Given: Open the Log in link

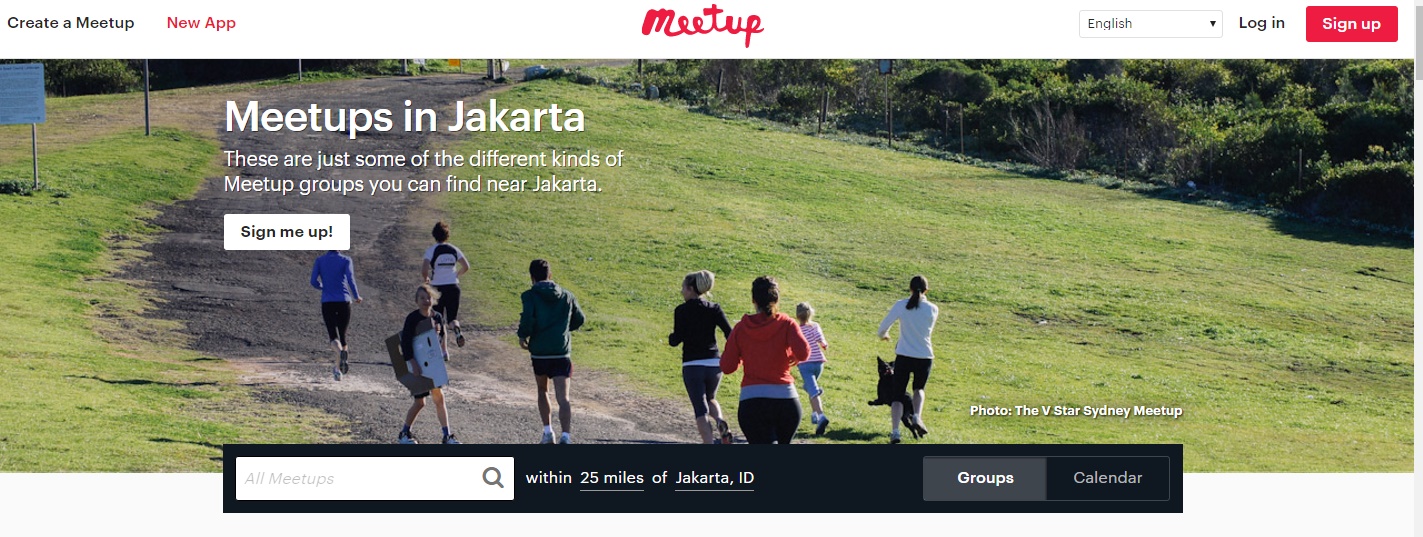Looking at the screenshot, I should (1262, 23).
